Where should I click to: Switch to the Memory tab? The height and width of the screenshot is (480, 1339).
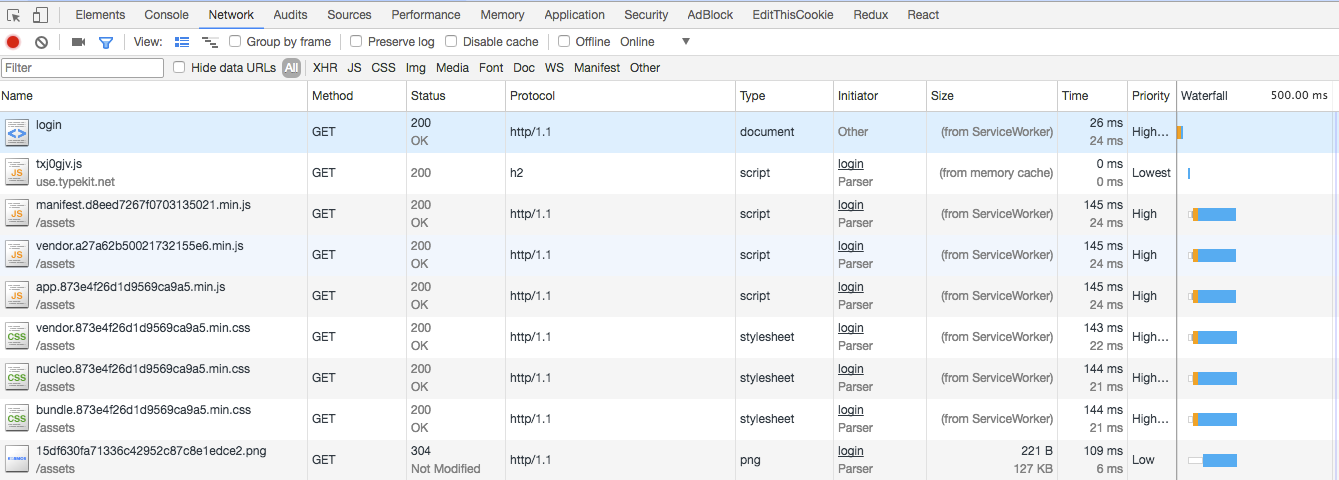pyautogui.click(x=502, y=15)
